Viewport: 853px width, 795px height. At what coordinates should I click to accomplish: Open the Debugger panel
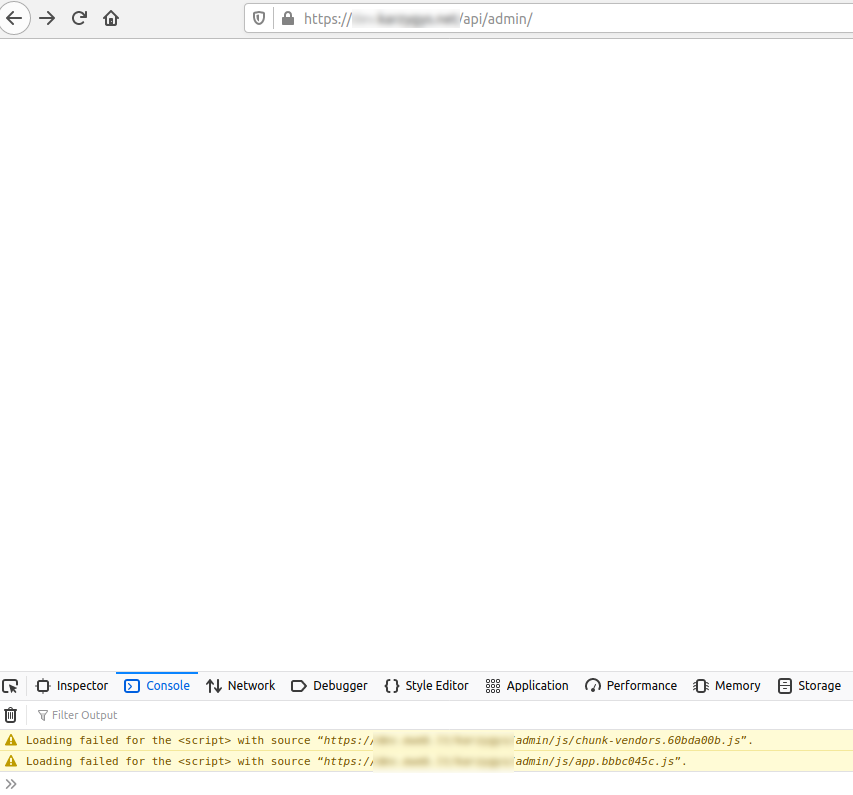(x=329, y=685)
